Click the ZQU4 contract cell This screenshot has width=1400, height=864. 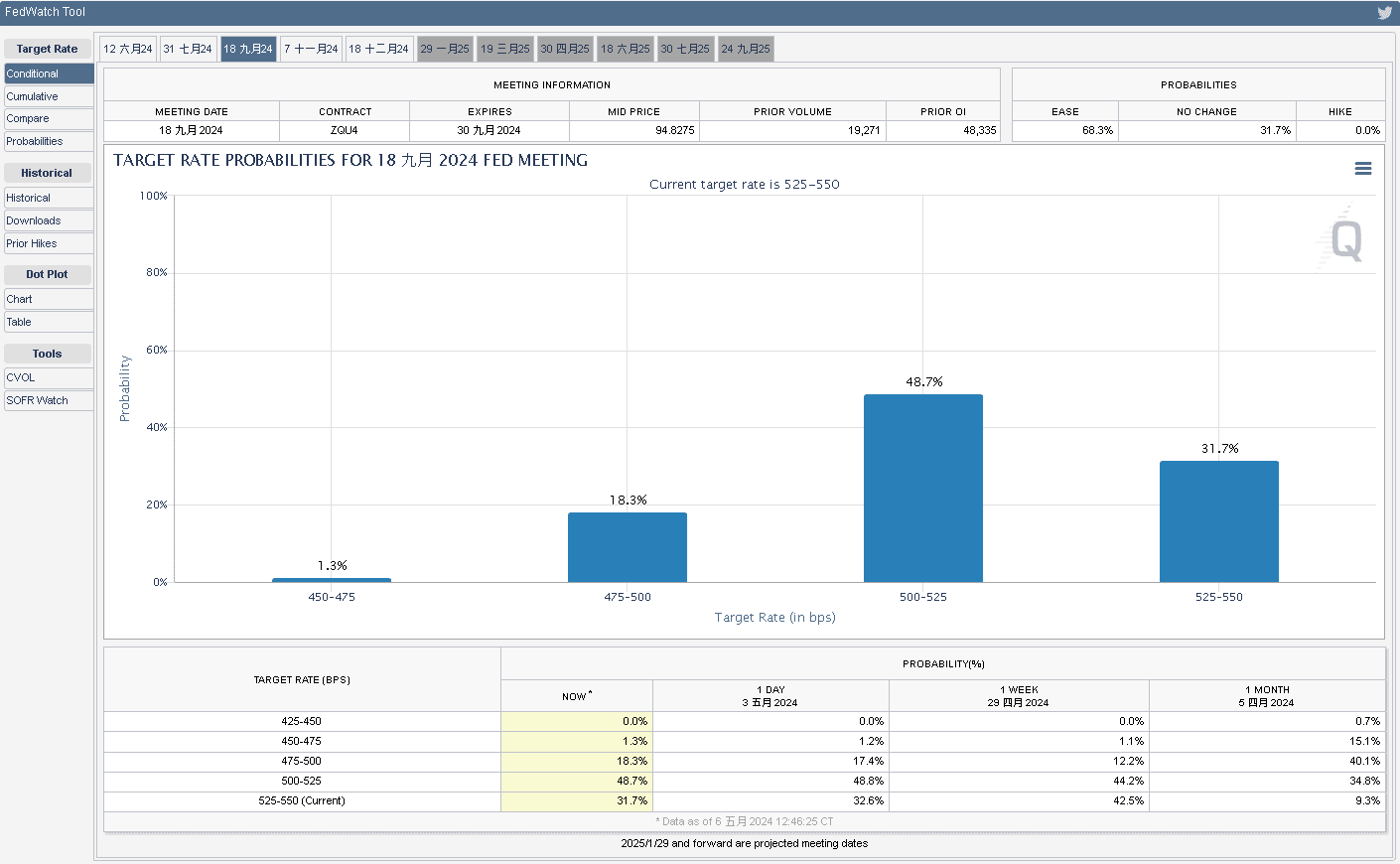point(345,130)
